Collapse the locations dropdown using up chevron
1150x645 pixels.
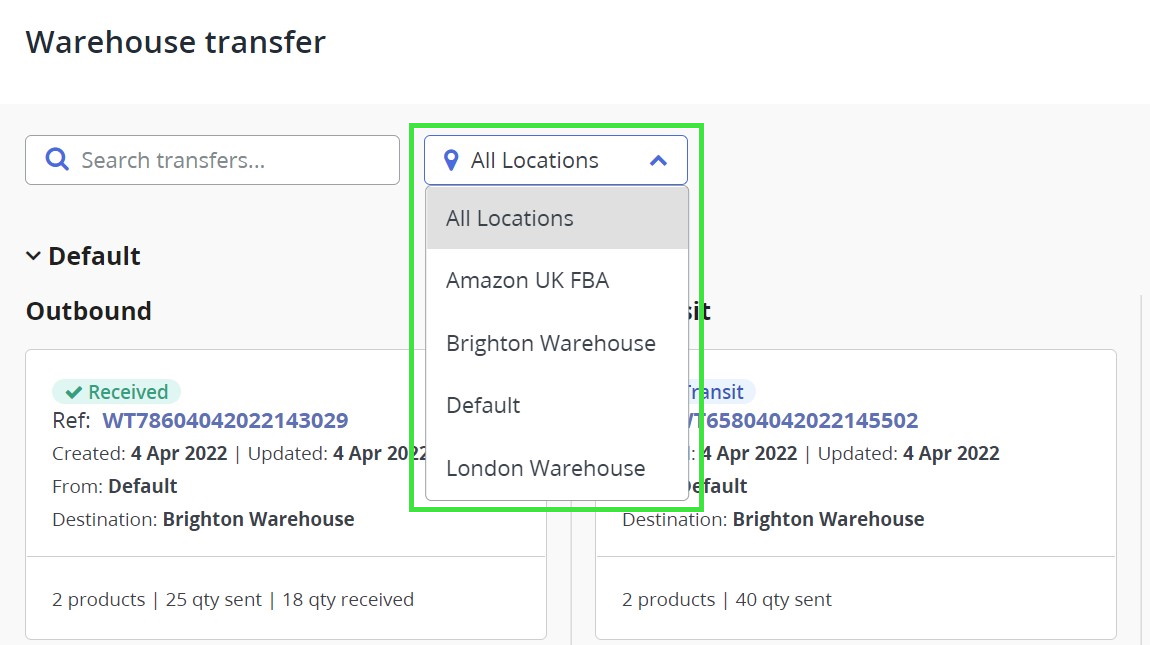coord(658,160)
